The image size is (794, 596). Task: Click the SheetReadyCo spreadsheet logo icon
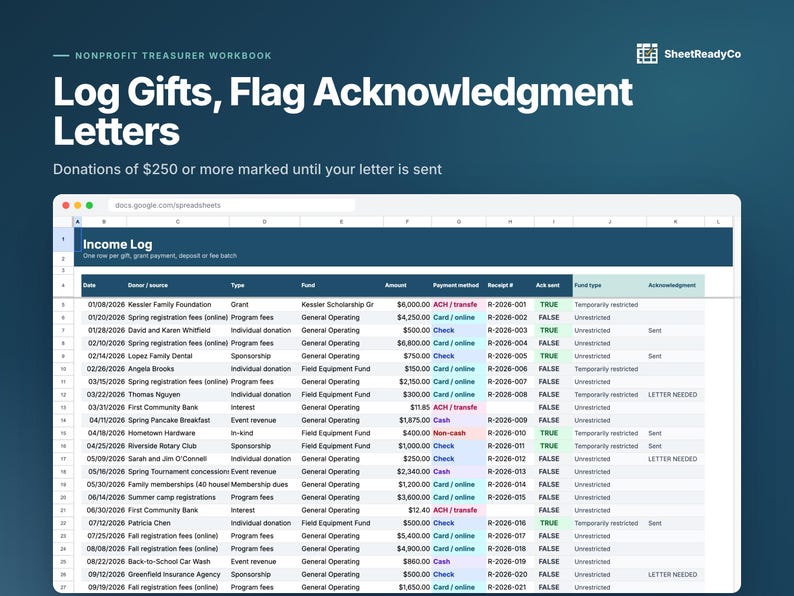tap(647, 54)
